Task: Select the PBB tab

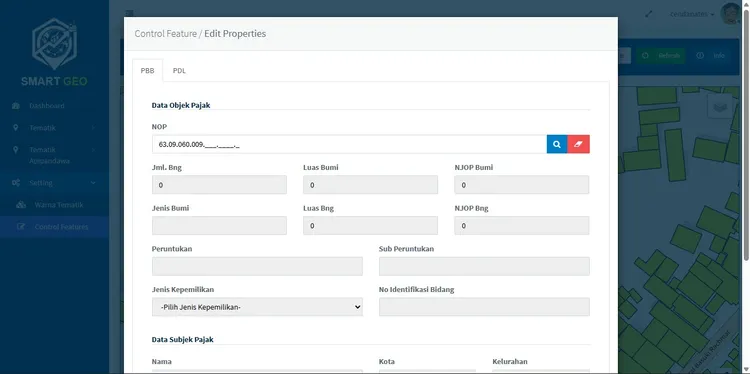Action: (x=147, y=71)
